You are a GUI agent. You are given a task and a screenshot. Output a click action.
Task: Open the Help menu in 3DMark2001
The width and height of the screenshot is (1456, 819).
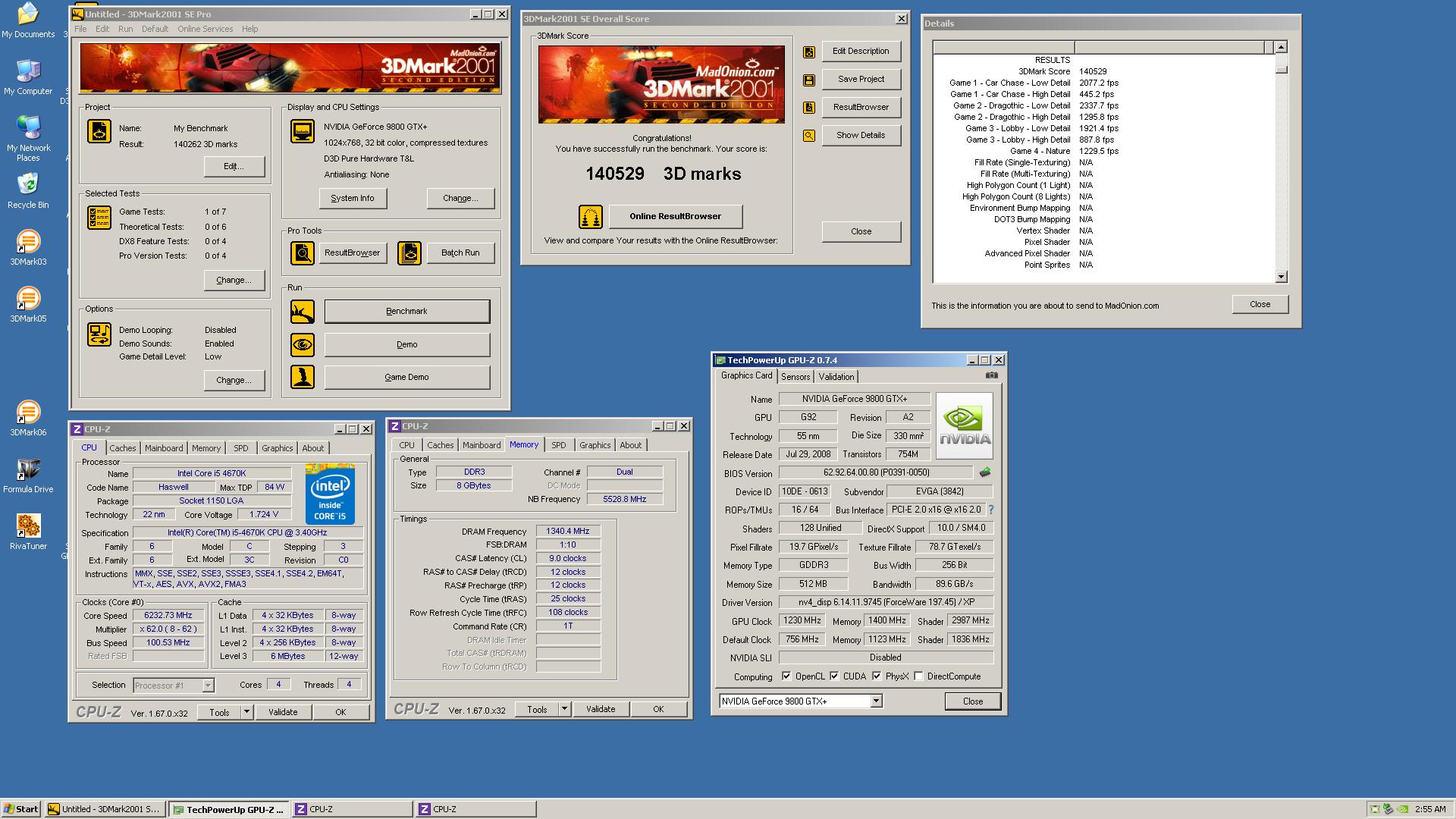(249, 29)
